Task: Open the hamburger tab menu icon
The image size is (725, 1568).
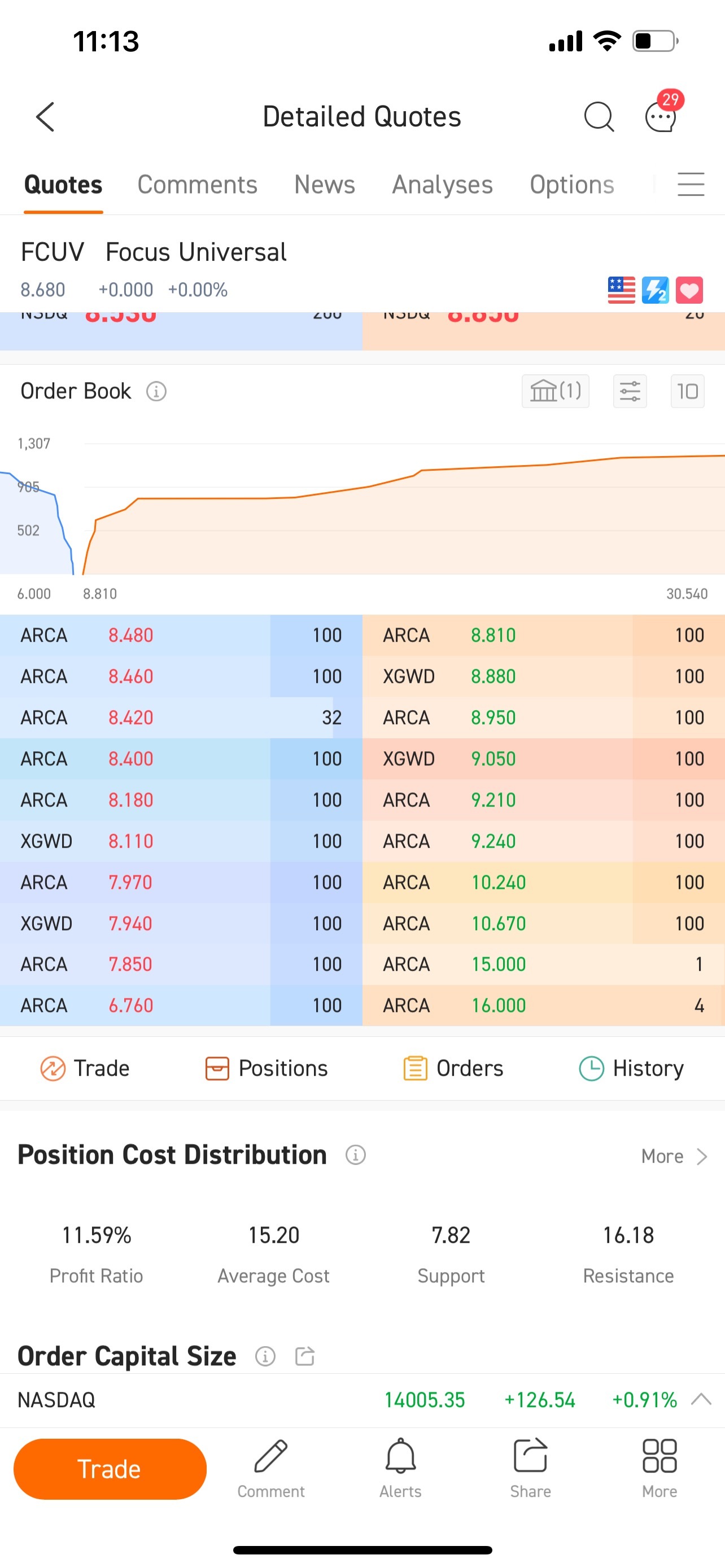Action: coord(691,185)
